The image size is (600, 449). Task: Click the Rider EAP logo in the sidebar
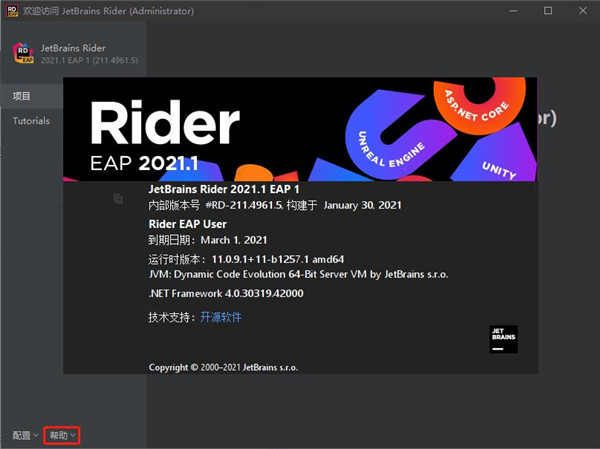click(x=25, y=53)
